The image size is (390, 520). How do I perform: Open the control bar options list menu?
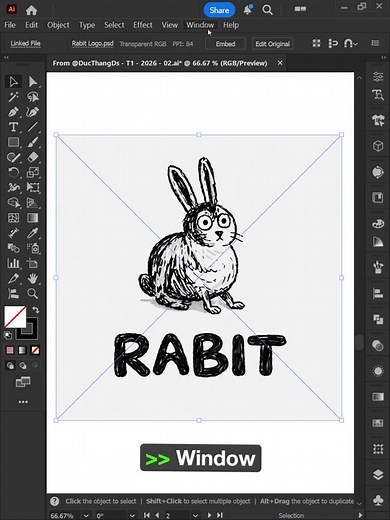(x=375, y=43)
